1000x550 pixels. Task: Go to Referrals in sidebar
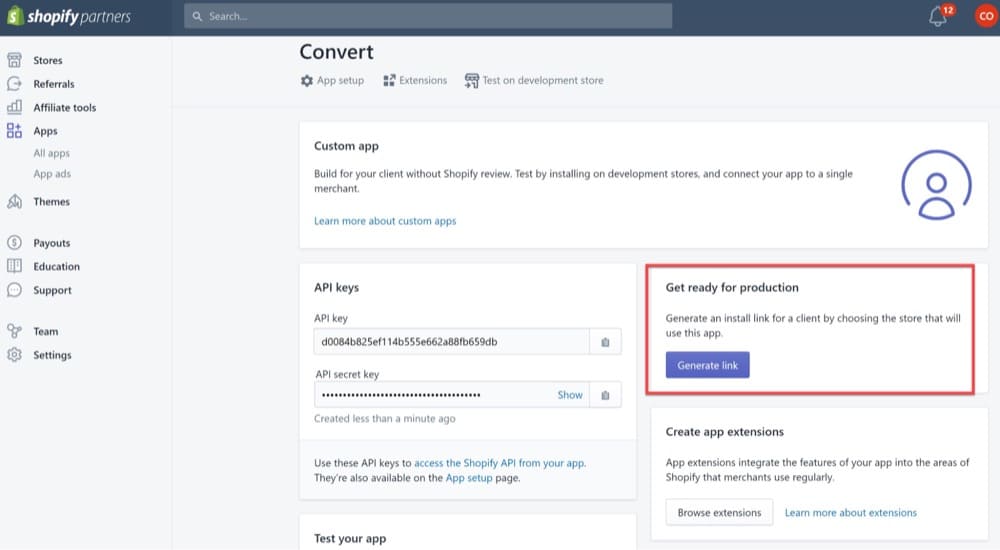[53, 84]
